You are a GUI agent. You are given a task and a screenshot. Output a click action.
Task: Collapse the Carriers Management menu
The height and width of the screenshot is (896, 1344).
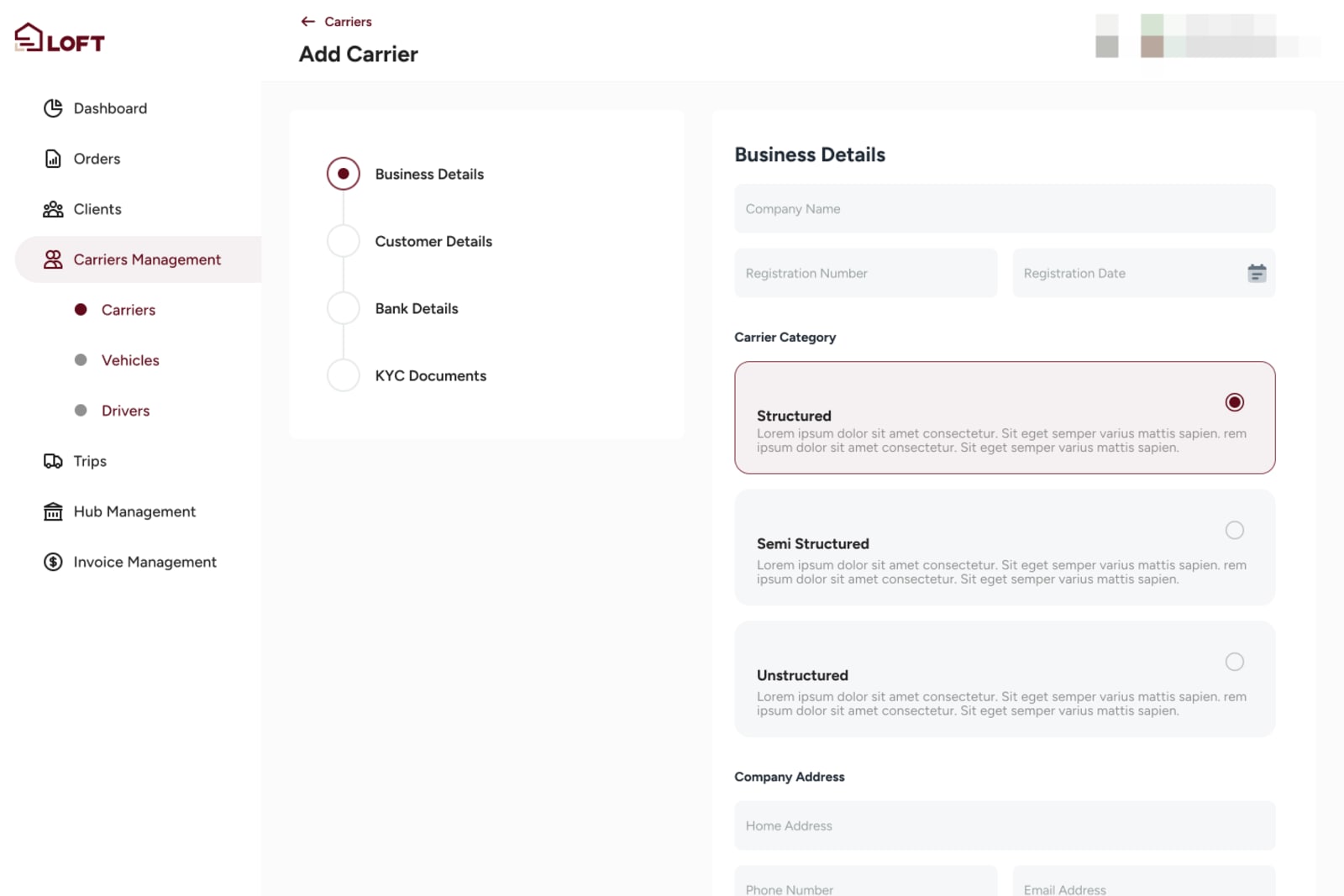(x=139, y=259)
